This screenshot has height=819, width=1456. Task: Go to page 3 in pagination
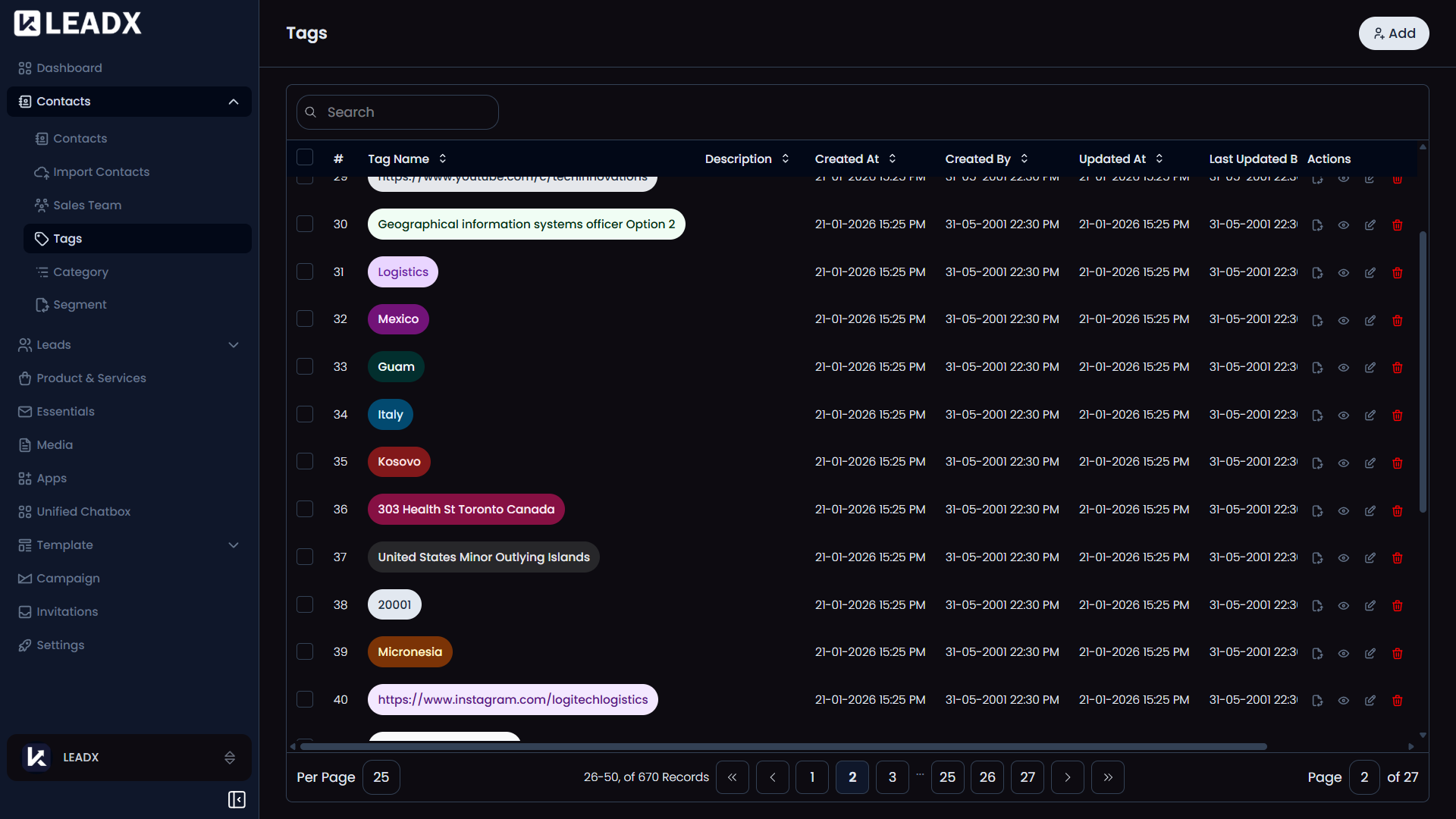click(x=892, y=777)
